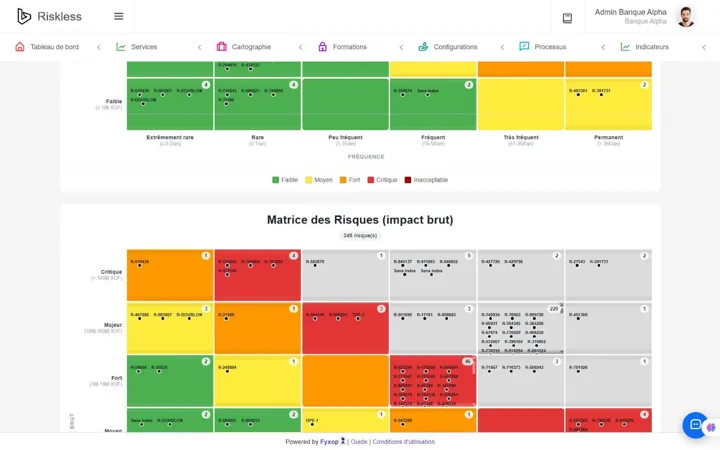This screenshot has height=450, width=720.
Task: Open the Services menu
Action: (144, 47)
